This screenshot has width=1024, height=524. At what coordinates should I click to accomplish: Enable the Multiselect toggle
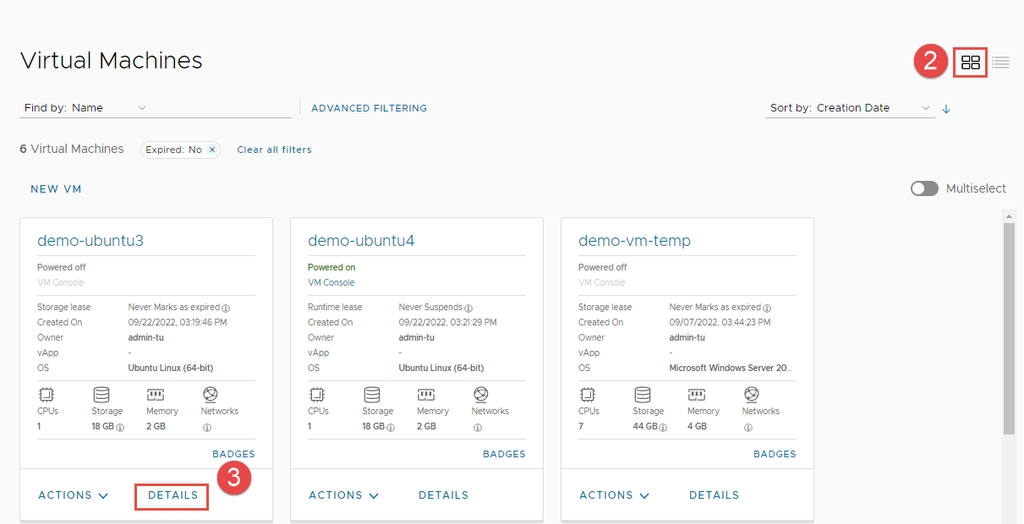pyautogui.click(x=924, y=188)
